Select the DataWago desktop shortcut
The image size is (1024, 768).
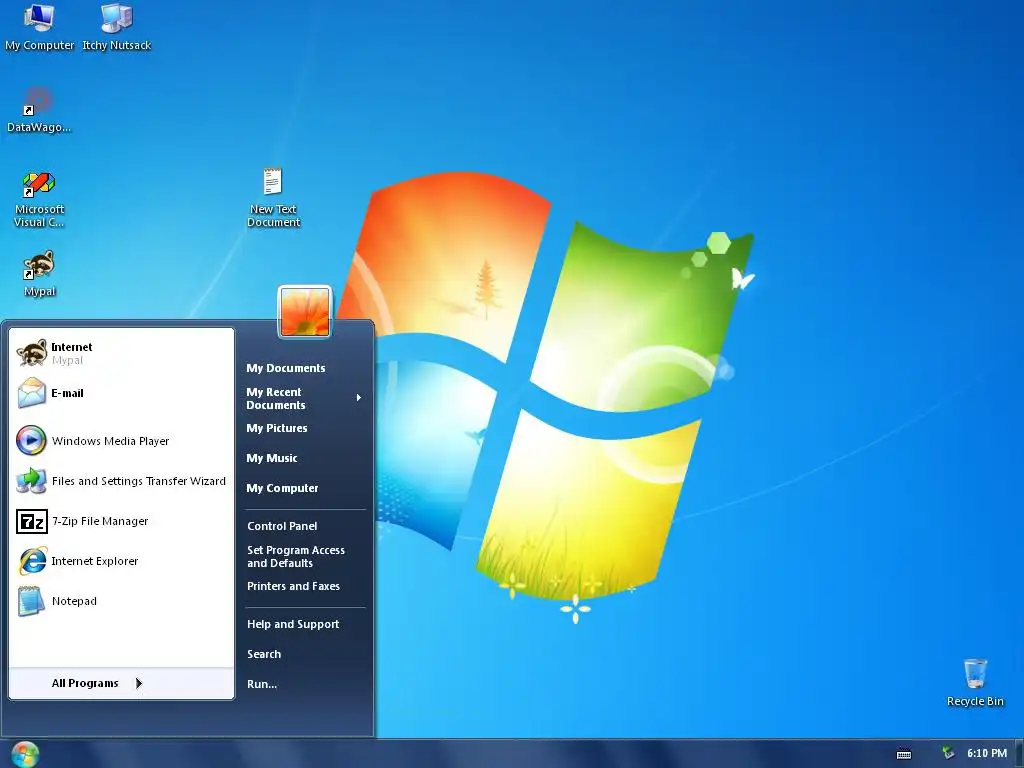click(39, 110)
